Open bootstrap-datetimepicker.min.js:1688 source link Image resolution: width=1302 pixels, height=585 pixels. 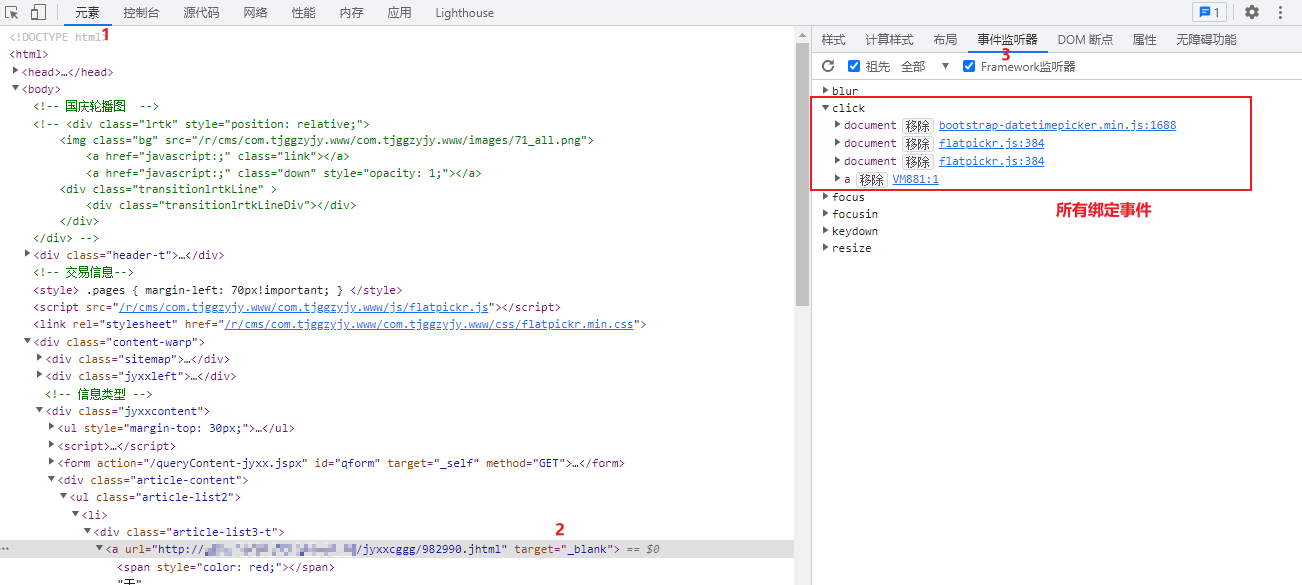click(x=1057, y=126)
